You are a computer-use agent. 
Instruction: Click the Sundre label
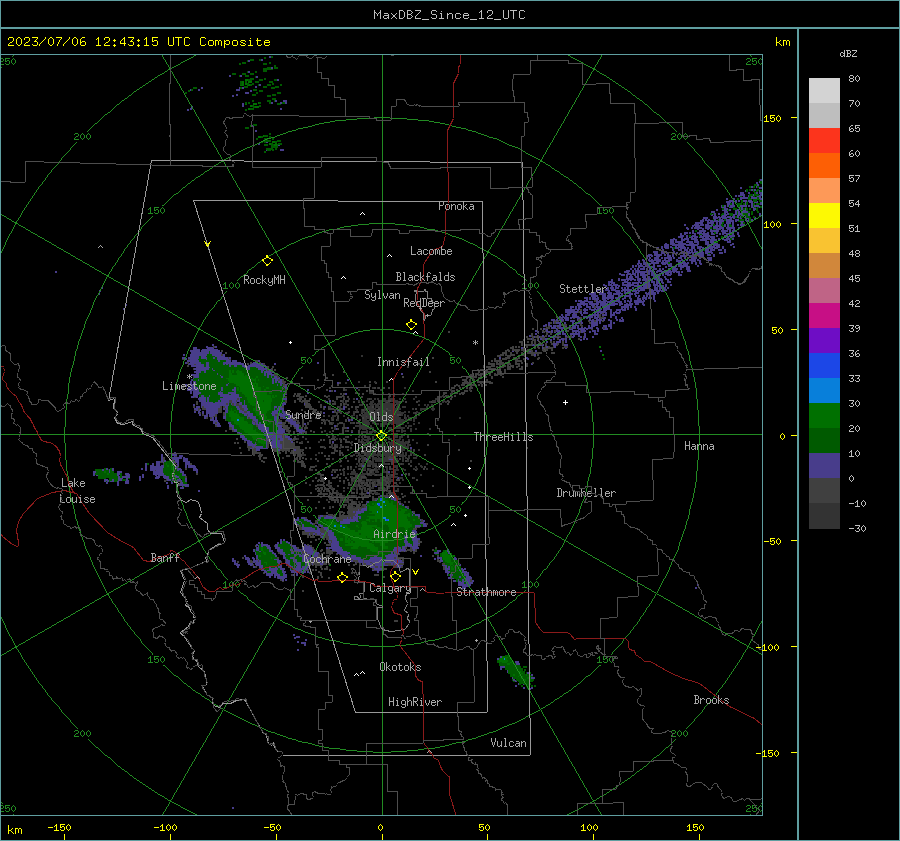tap(303, 414)
